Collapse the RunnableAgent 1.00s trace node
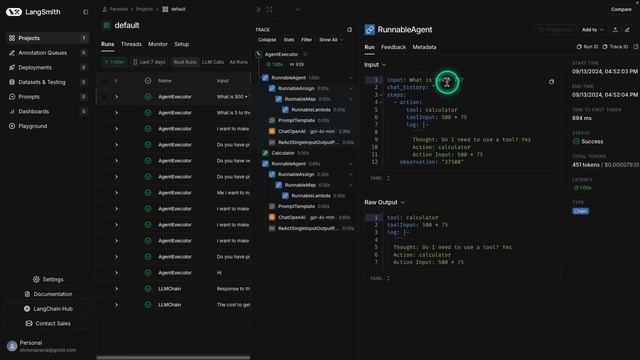This screenshot has height=360, width=640. pos(351,78)
